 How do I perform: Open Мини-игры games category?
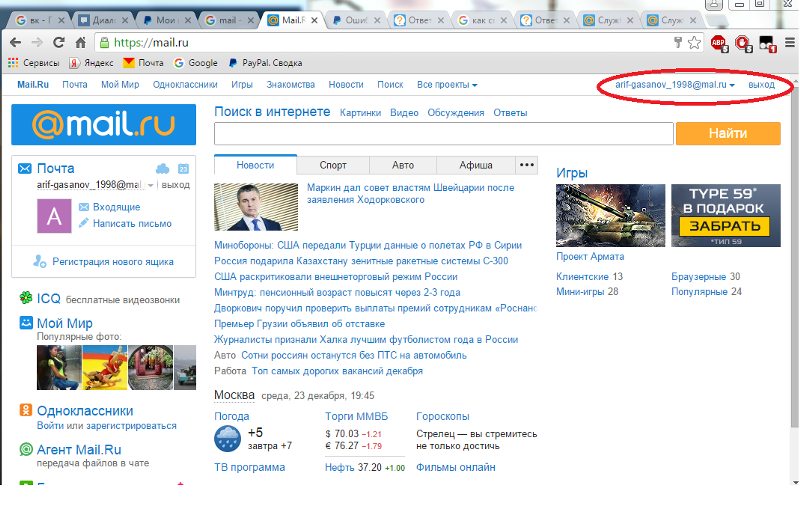tap(581, 292)
